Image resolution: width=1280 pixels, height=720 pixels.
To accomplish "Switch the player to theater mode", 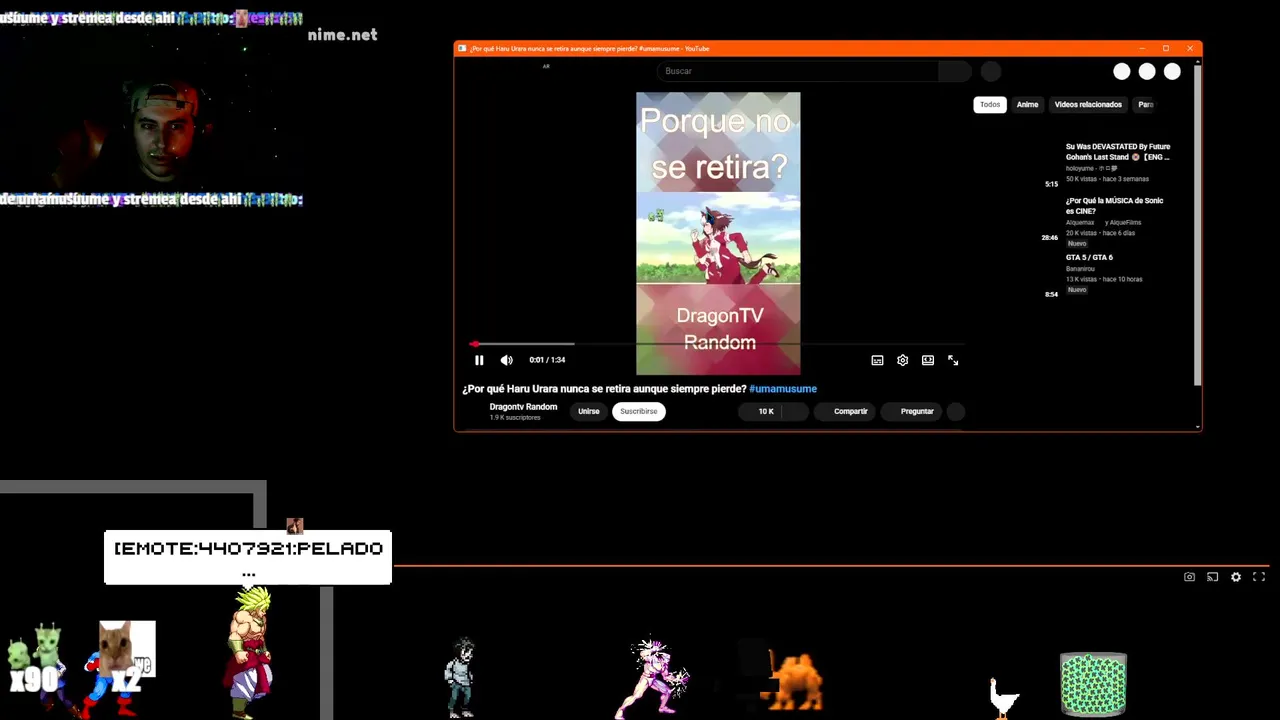I will click(x=928, y=360).
